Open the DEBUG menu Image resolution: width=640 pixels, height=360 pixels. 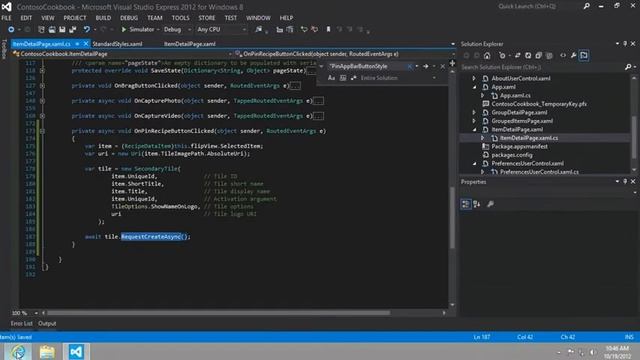[129, 18]
